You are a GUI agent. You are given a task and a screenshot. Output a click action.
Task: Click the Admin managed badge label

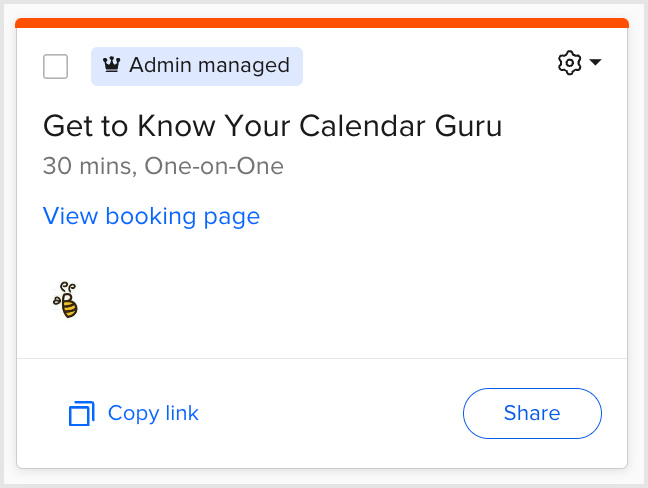[x=197, y=66]
